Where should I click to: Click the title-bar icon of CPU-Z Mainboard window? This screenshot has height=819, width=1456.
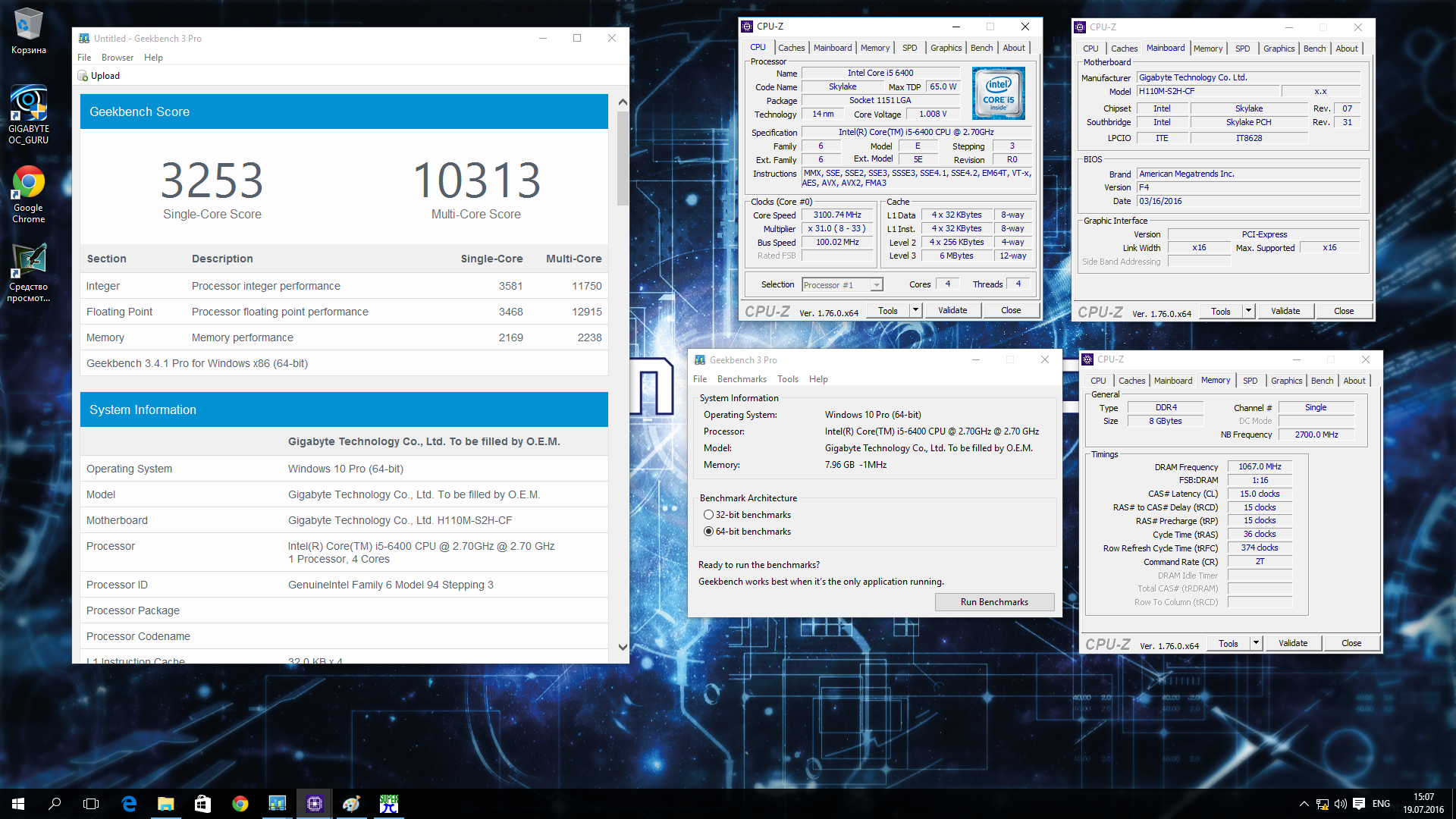tap(1080, 27)
